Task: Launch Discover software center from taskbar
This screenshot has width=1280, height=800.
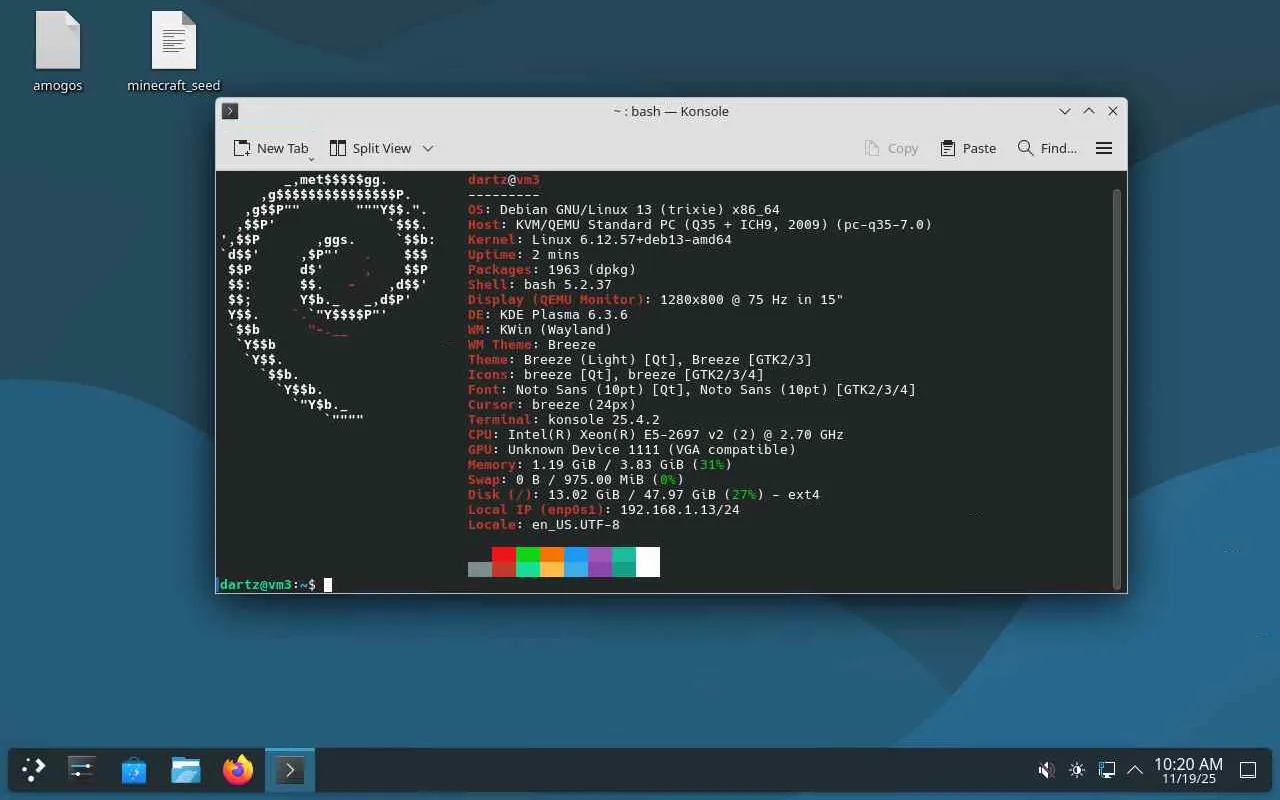Action: pos(134,770)
